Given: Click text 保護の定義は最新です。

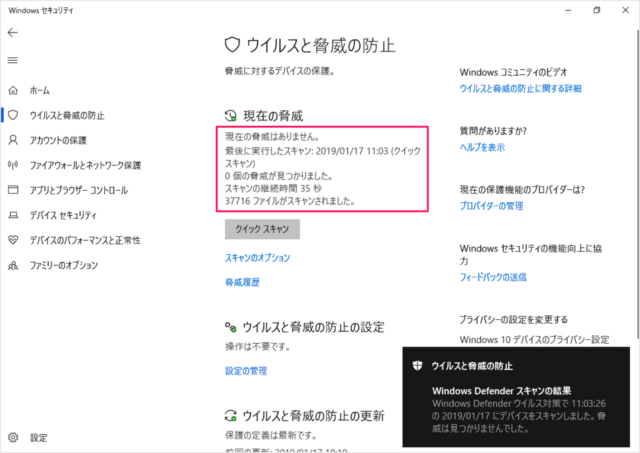Looking at the screenshot, I should point(271,435).
